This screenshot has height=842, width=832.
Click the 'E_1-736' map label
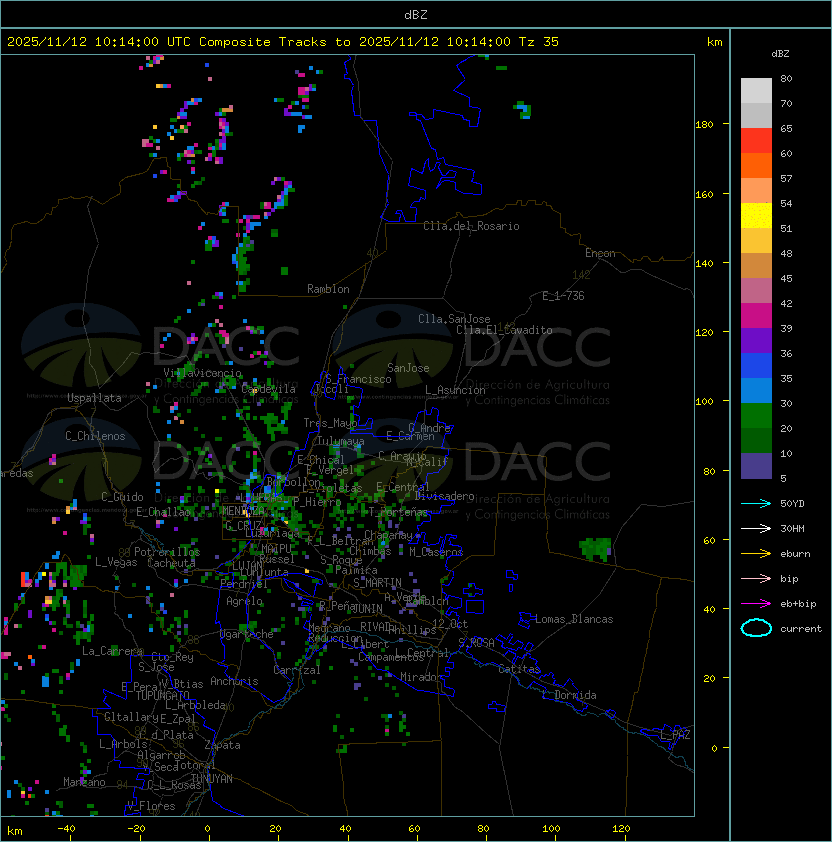point(563,296)
